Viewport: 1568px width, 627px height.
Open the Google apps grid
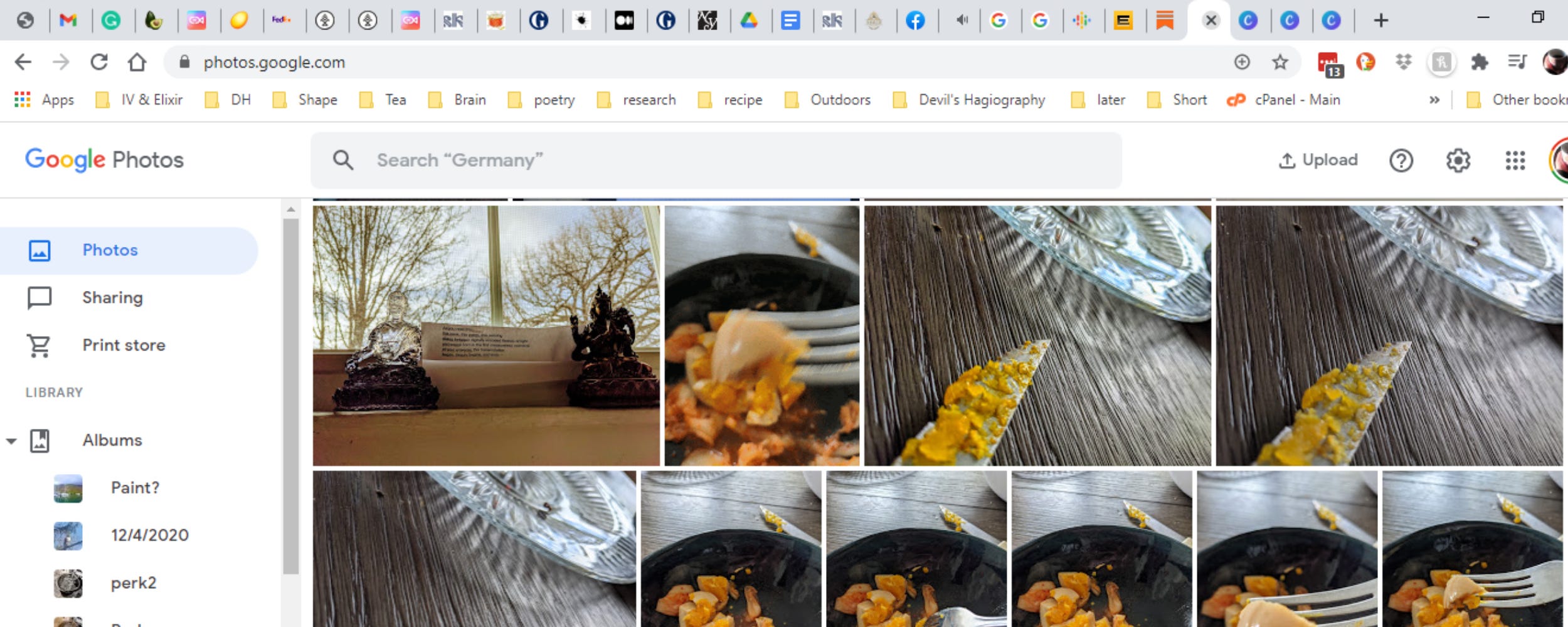1515,161
